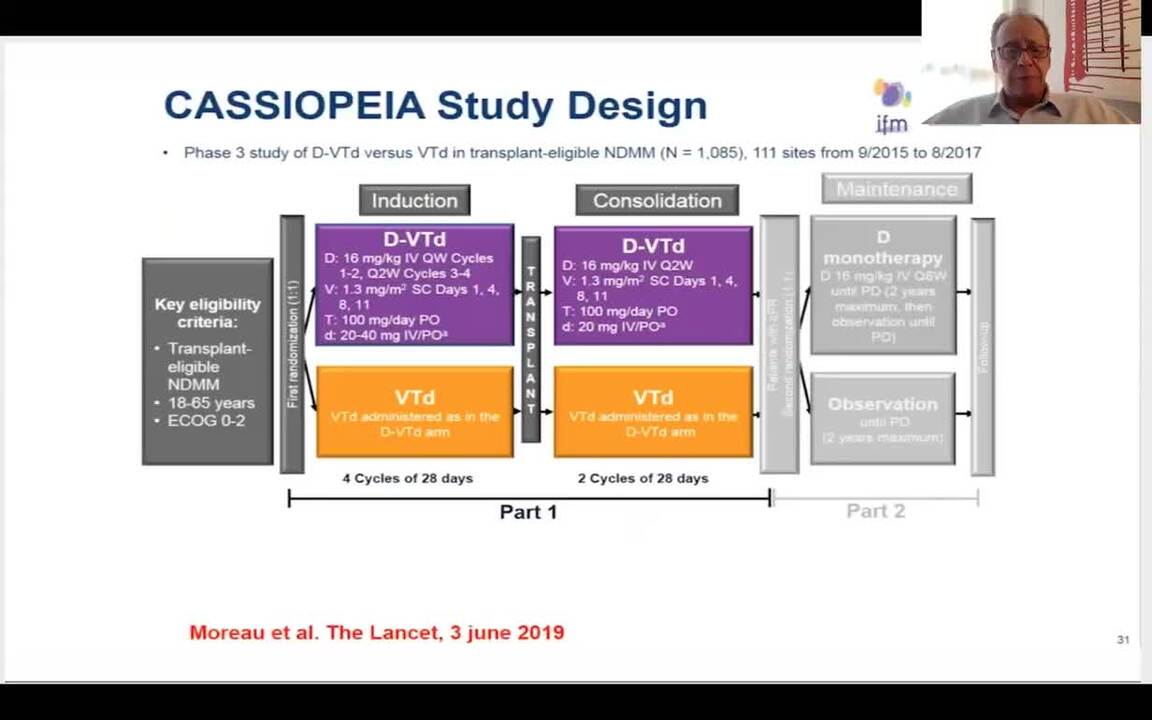This screenshot has width=1152, height=720.
Task: Click the vertical TRANSPLANT bar
Action: [531, 339]
